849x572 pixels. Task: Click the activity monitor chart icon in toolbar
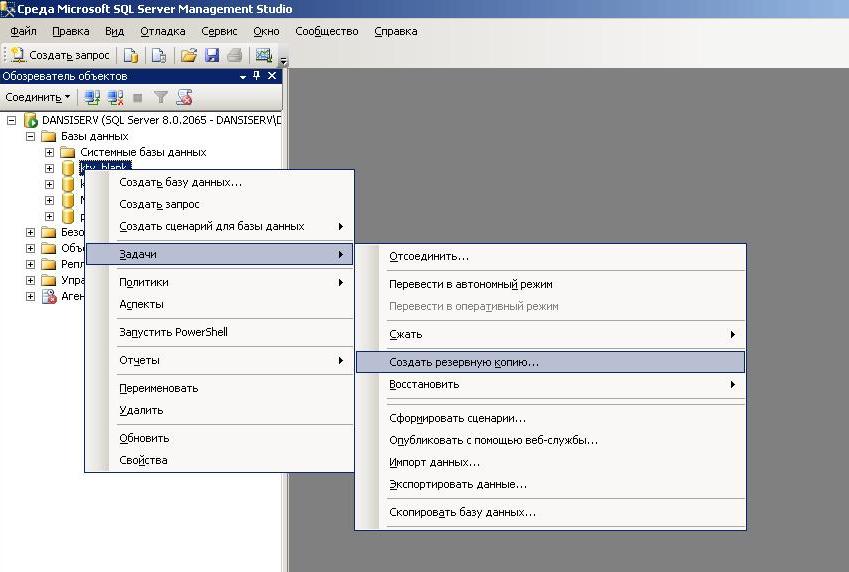click(264, 55)
